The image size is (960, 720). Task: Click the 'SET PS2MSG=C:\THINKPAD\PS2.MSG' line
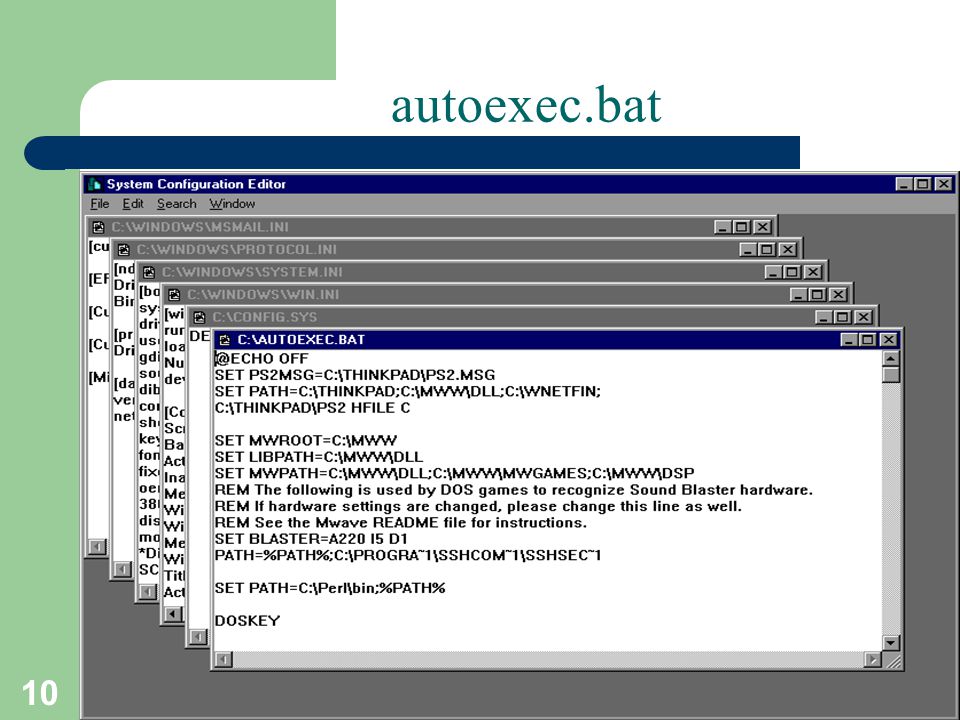354,375
